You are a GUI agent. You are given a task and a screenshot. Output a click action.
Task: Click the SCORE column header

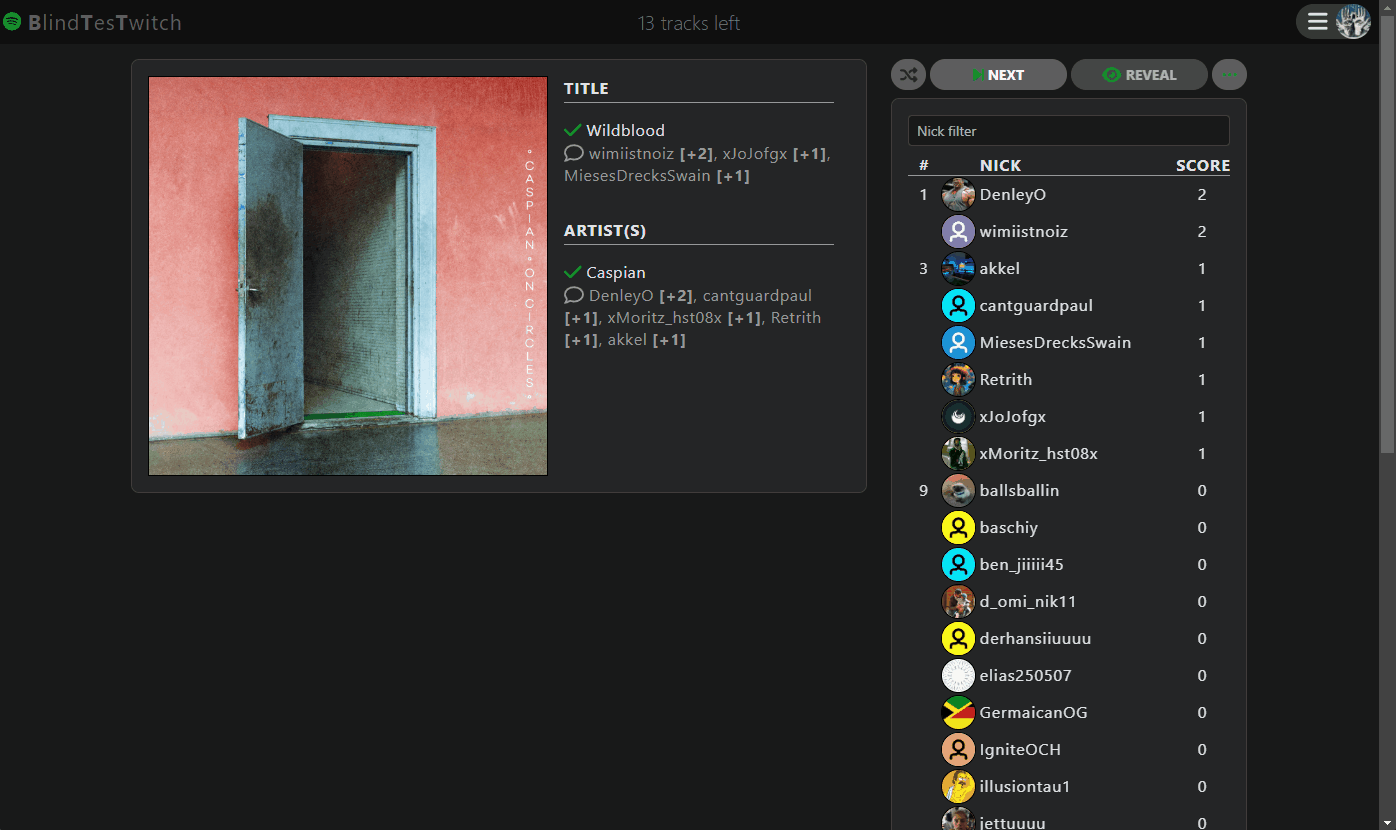[1203, 166]
